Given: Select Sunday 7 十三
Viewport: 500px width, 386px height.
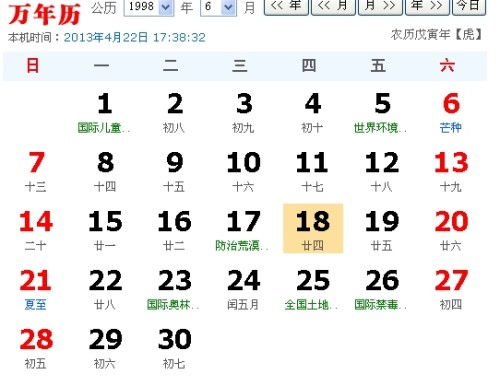Looking at the screenshot, I should [36, 172].
